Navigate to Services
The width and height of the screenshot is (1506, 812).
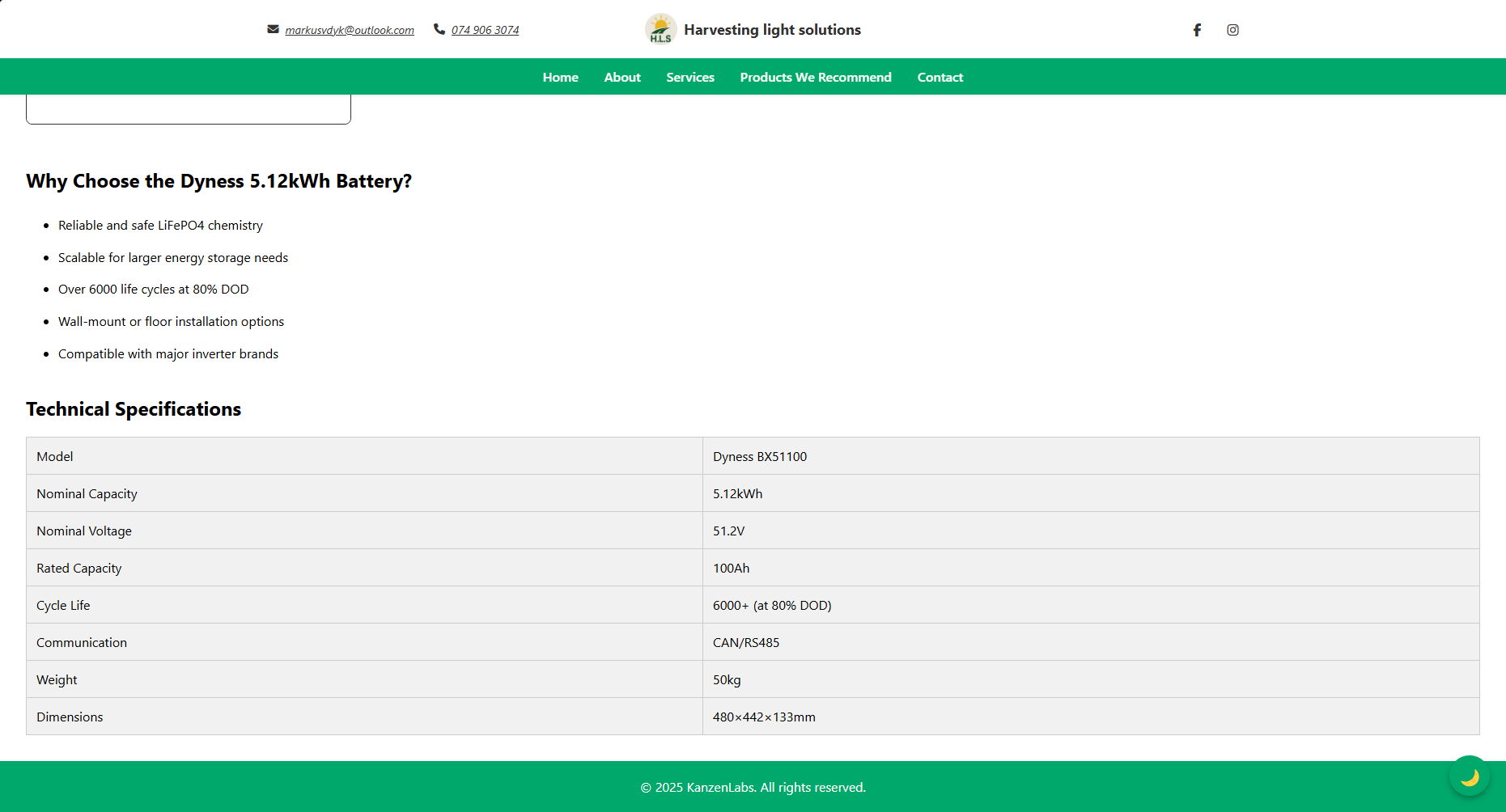690,77
